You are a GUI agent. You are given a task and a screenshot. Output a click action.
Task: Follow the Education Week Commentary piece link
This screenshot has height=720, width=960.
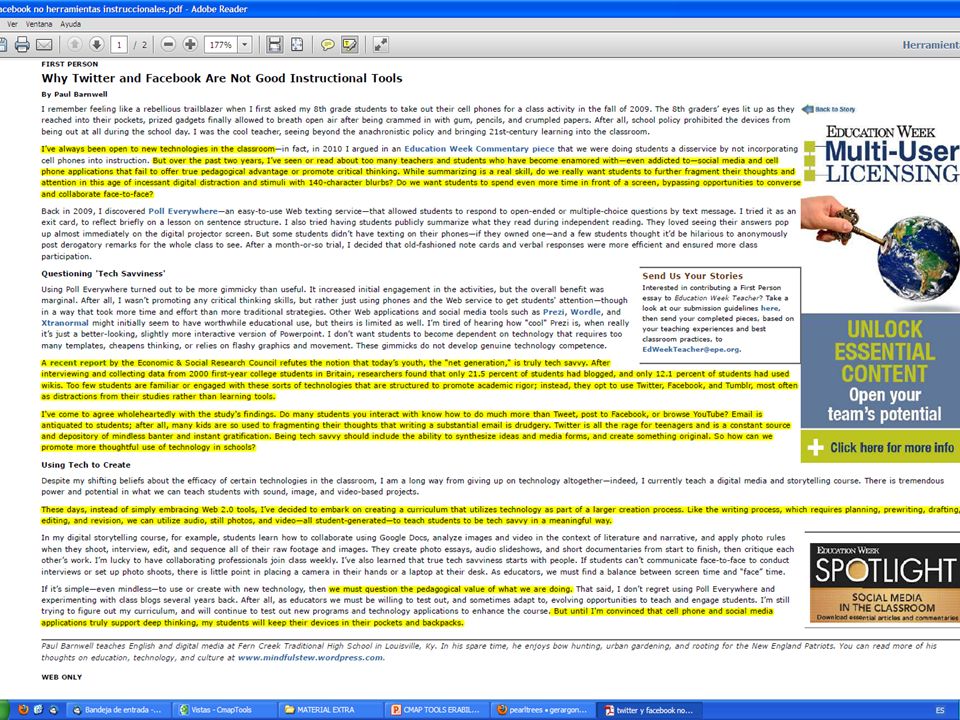tap(479, 149)
